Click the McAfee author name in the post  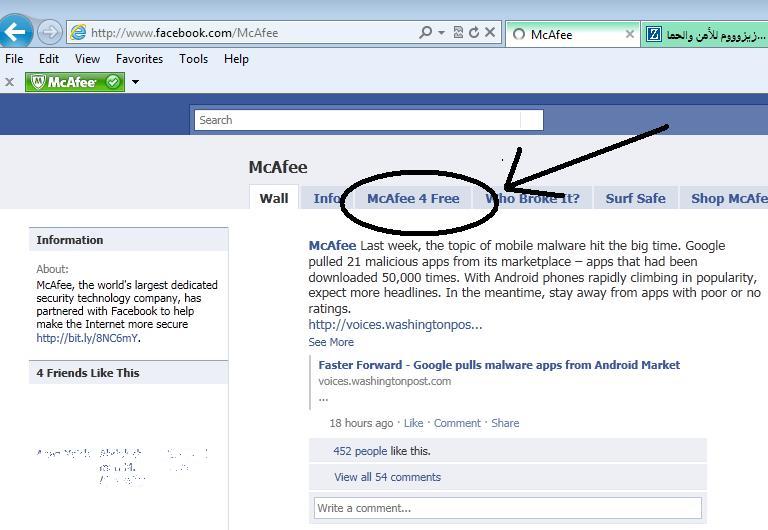coord(332,245)
